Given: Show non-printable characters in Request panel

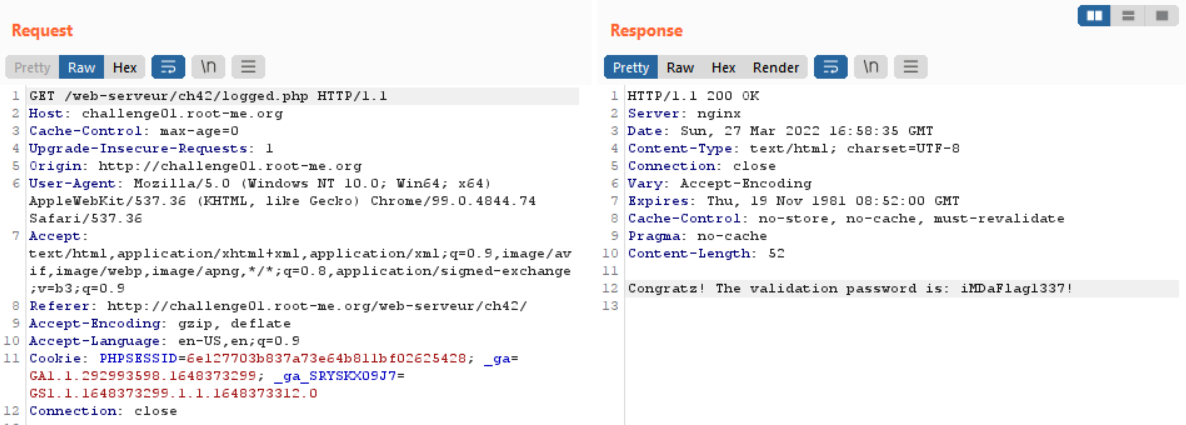Looking at the screenshot, I should pos(208,67).
